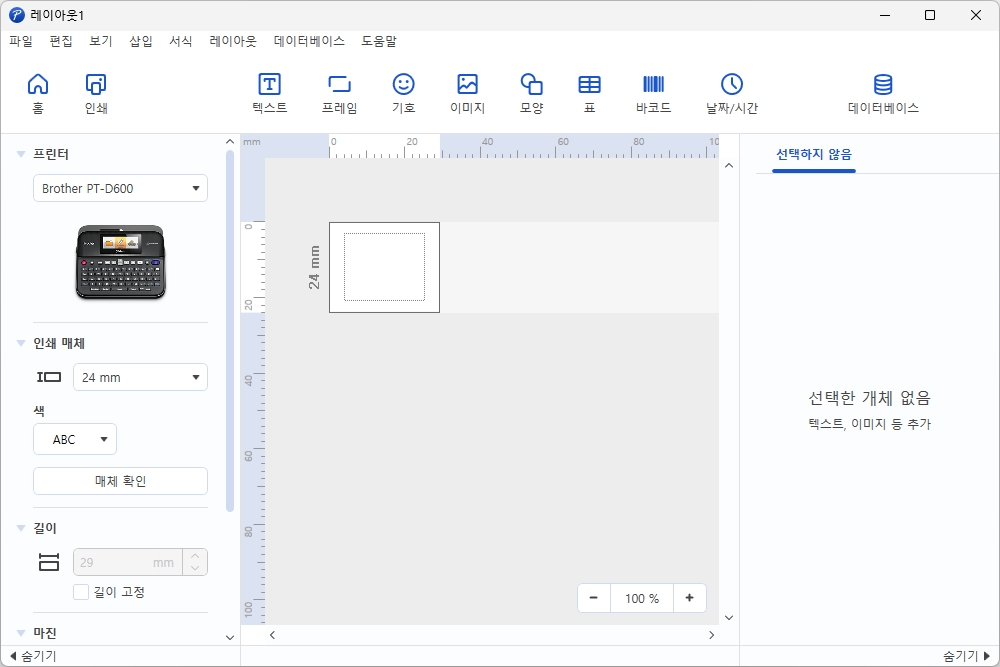Open the 레이아웃 menu
Image resolution: width=1000 pixels, height=667 pixels.
[x=233, y=41]
